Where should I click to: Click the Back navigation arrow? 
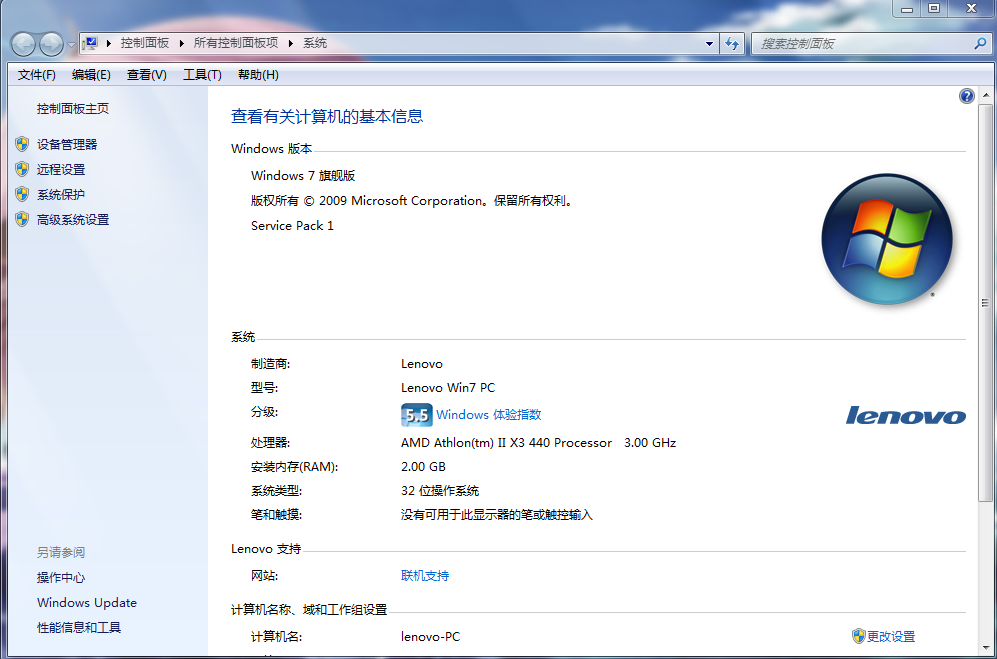[24, 44]
